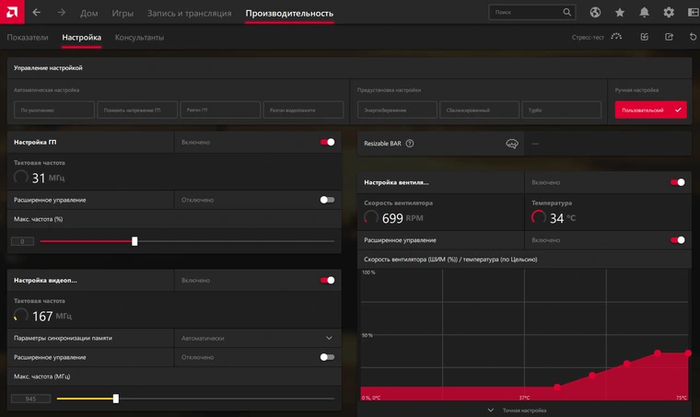Open notifications bell icon

click(x=644, y=13)
